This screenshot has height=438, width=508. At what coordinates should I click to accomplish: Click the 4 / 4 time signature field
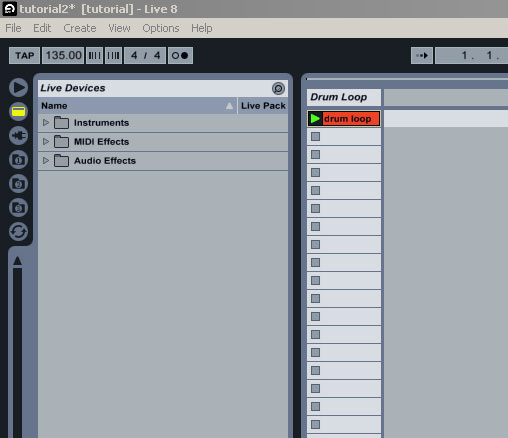tap(145, 55)
